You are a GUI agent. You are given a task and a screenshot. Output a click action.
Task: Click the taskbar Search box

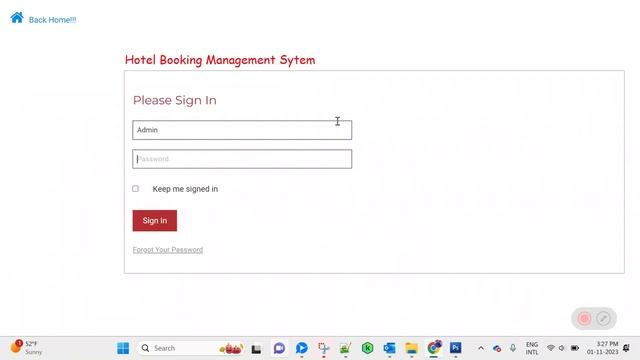click(x=191, y=348)
